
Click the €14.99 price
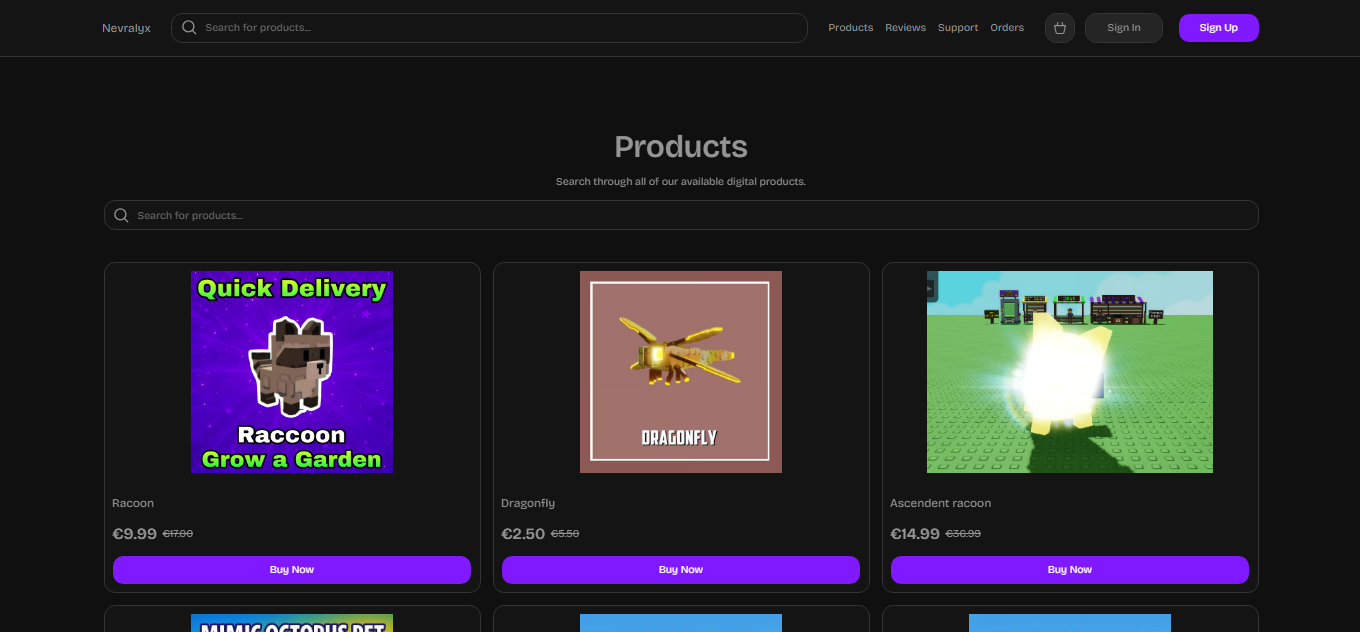pos(915,534)
